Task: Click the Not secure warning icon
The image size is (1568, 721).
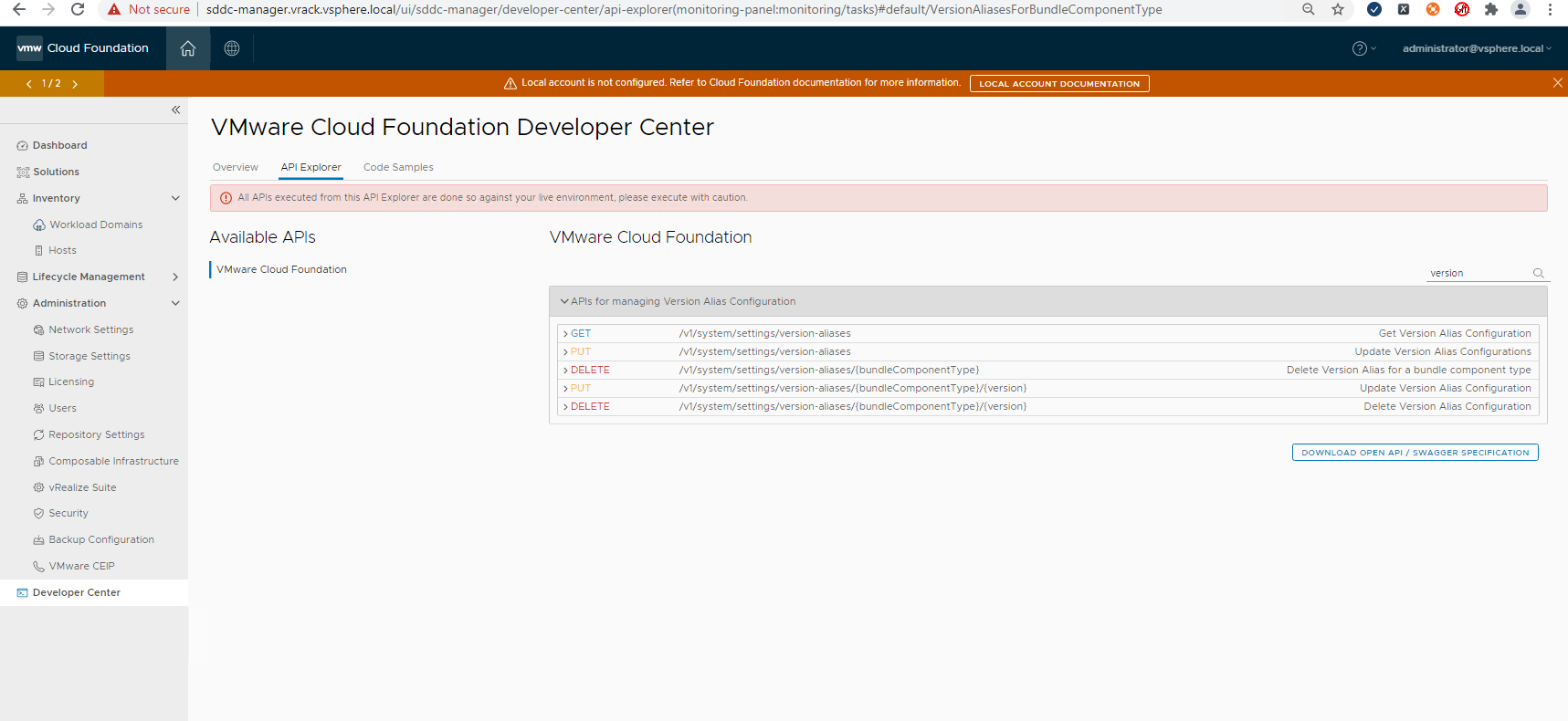Action: click(114, 9)
